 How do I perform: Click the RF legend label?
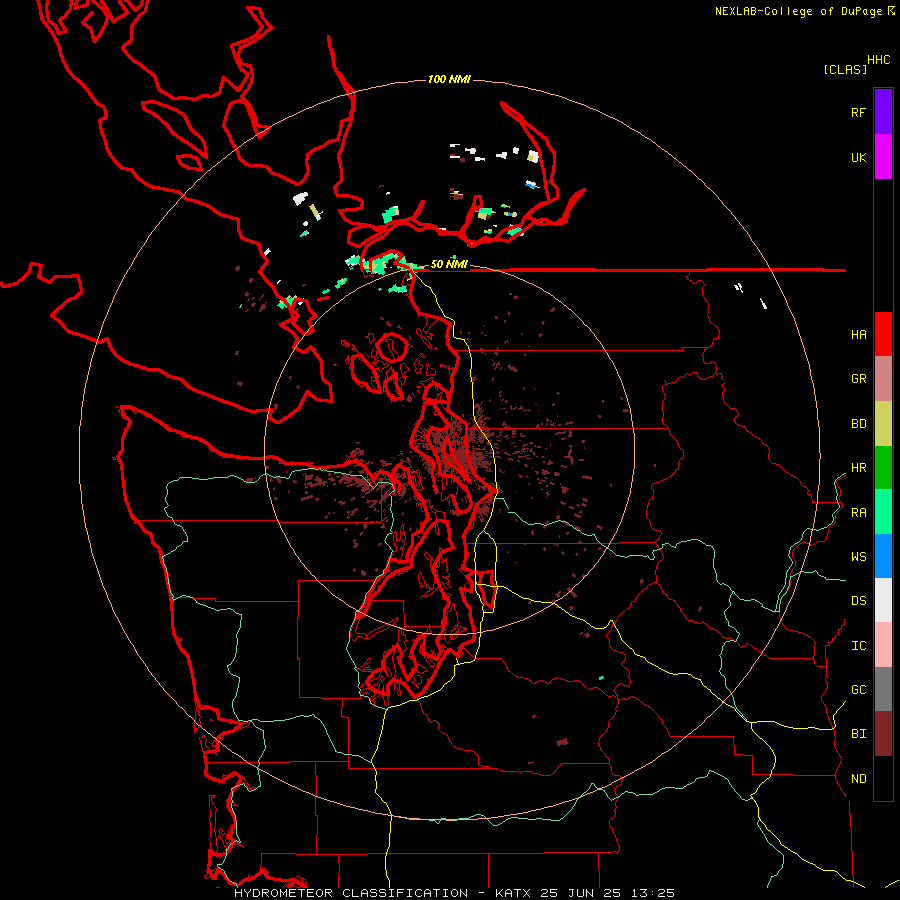pos(859,112)
